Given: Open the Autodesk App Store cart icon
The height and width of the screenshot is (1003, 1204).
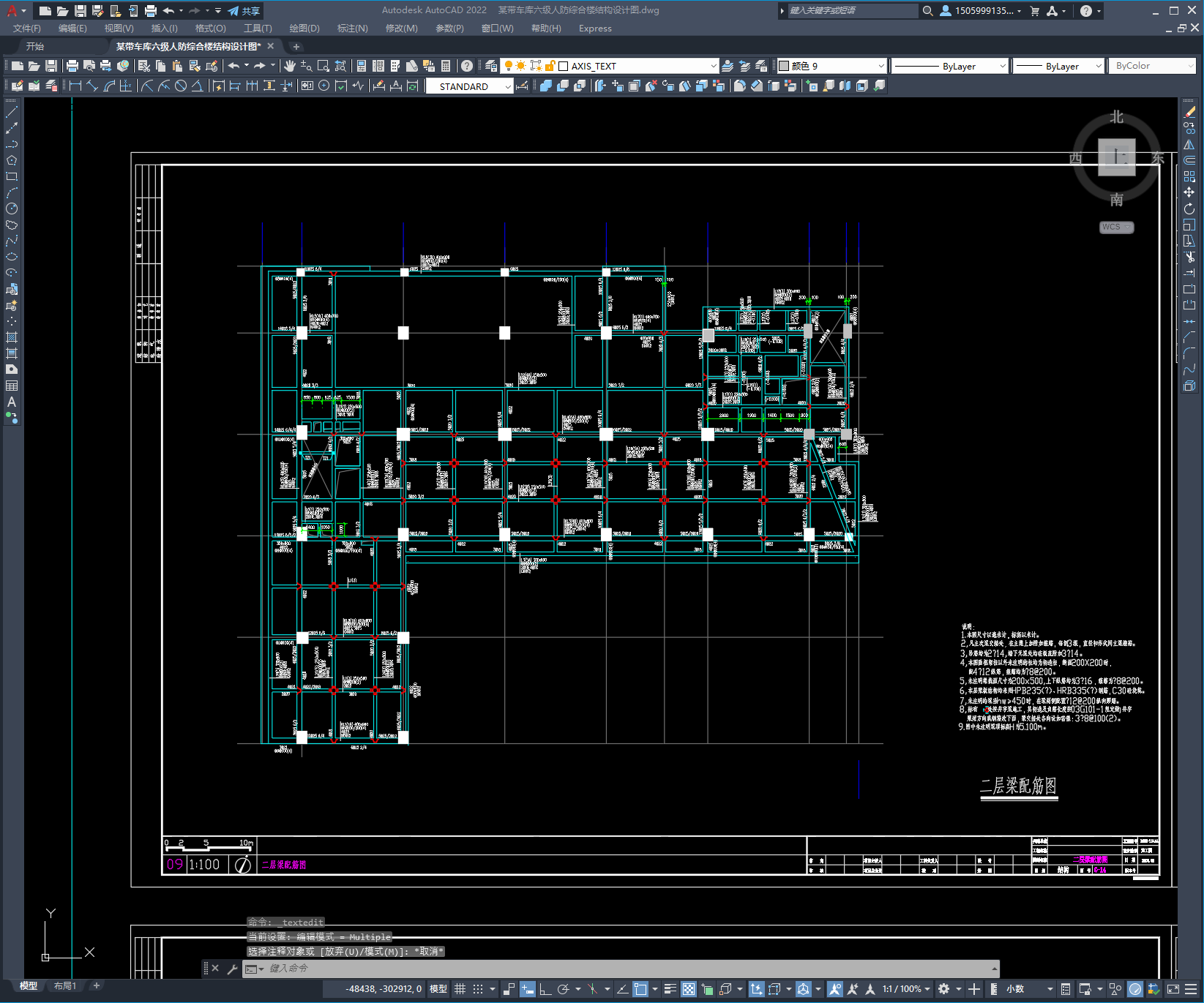Looking at the screenshot, I should point(1035,11).
